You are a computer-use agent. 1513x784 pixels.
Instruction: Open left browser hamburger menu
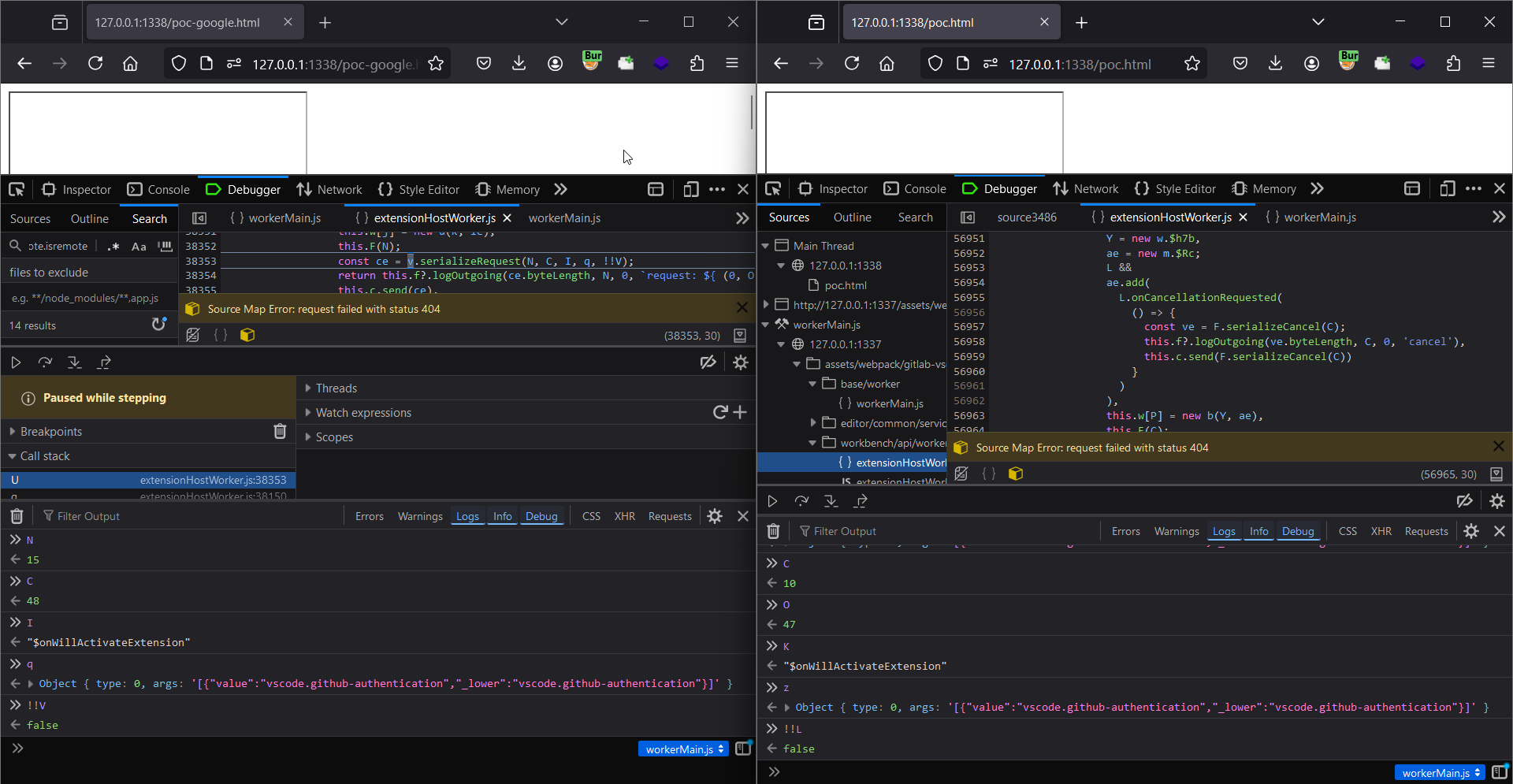coord(732,63)
